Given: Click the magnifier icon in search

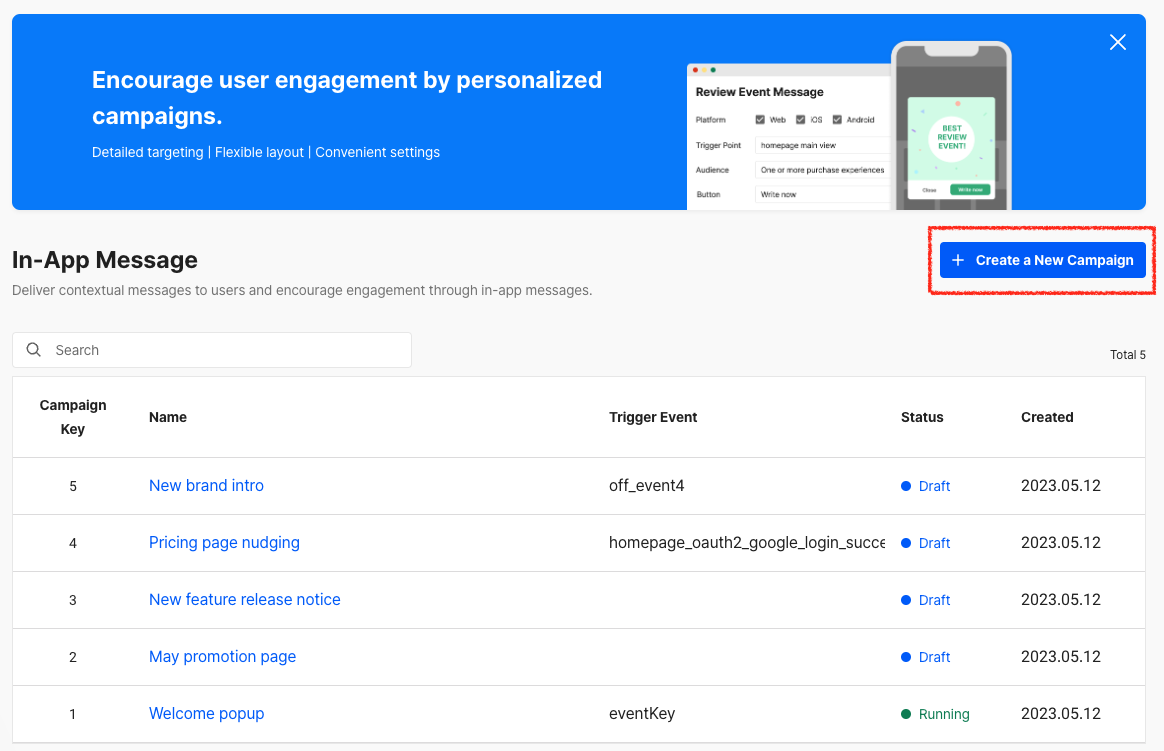Looking at the screenshot, I should [33, 350].
